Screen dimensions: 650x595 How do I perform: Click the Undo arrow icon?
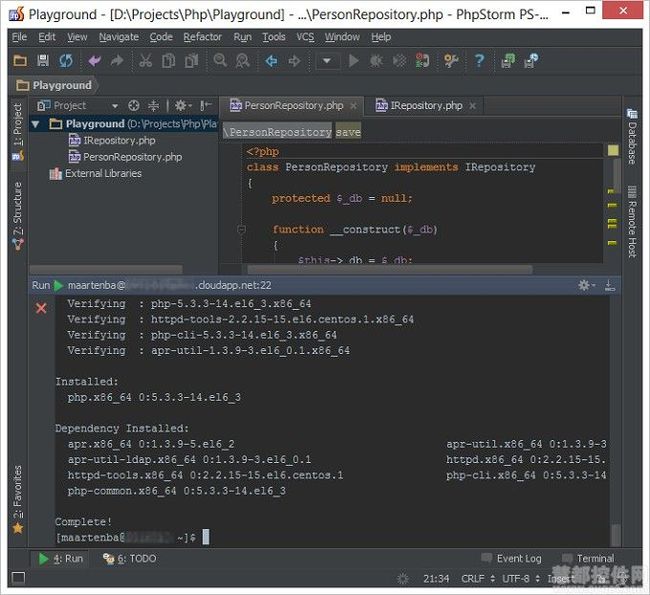point(95,61)
